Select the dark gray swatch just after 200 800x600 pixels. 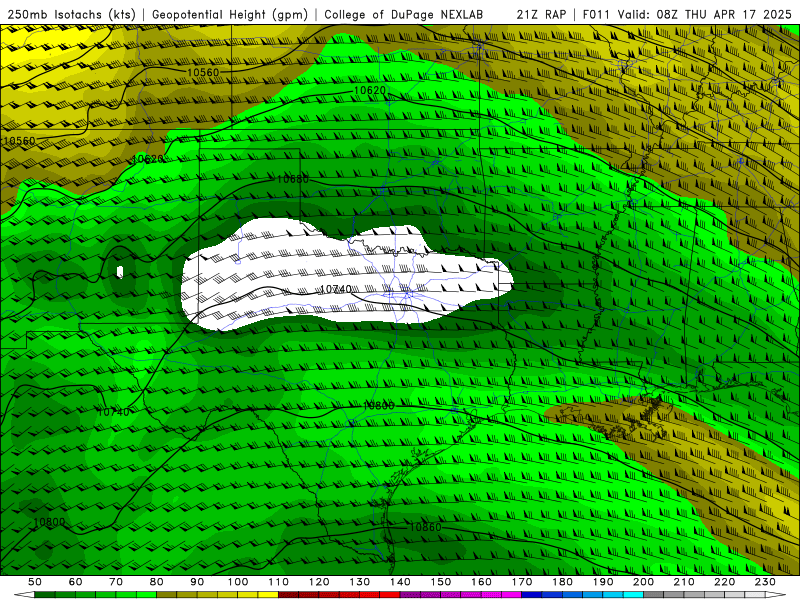(x=654, y=595)
